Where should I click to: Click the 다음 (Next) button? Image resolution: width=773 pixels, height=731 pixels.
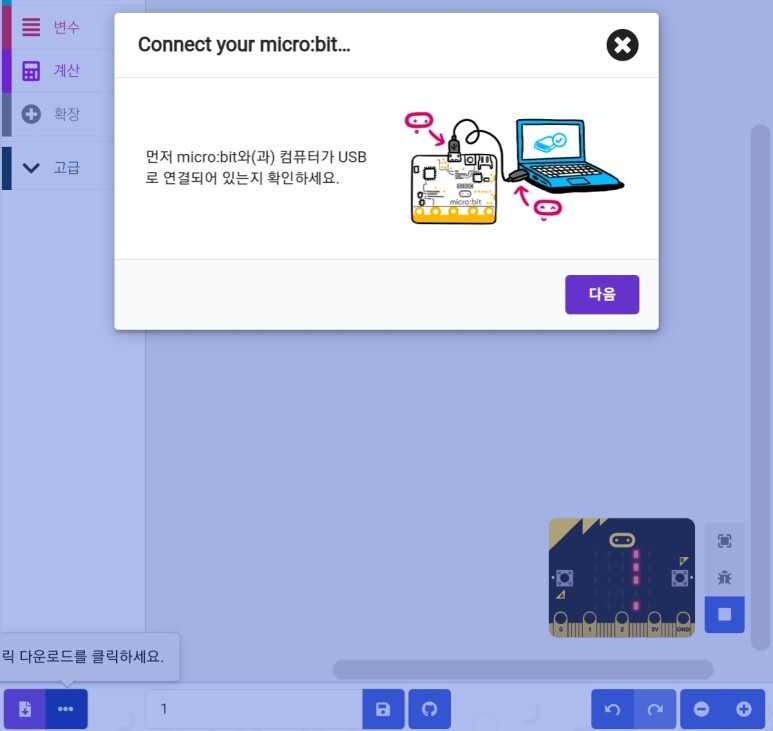[x=602, y=294]
